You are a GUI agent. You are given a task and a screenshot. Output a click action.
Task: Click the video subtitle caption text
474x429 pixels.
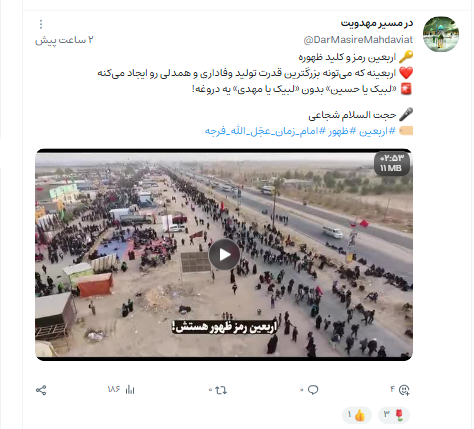click(x=224, y=327)
